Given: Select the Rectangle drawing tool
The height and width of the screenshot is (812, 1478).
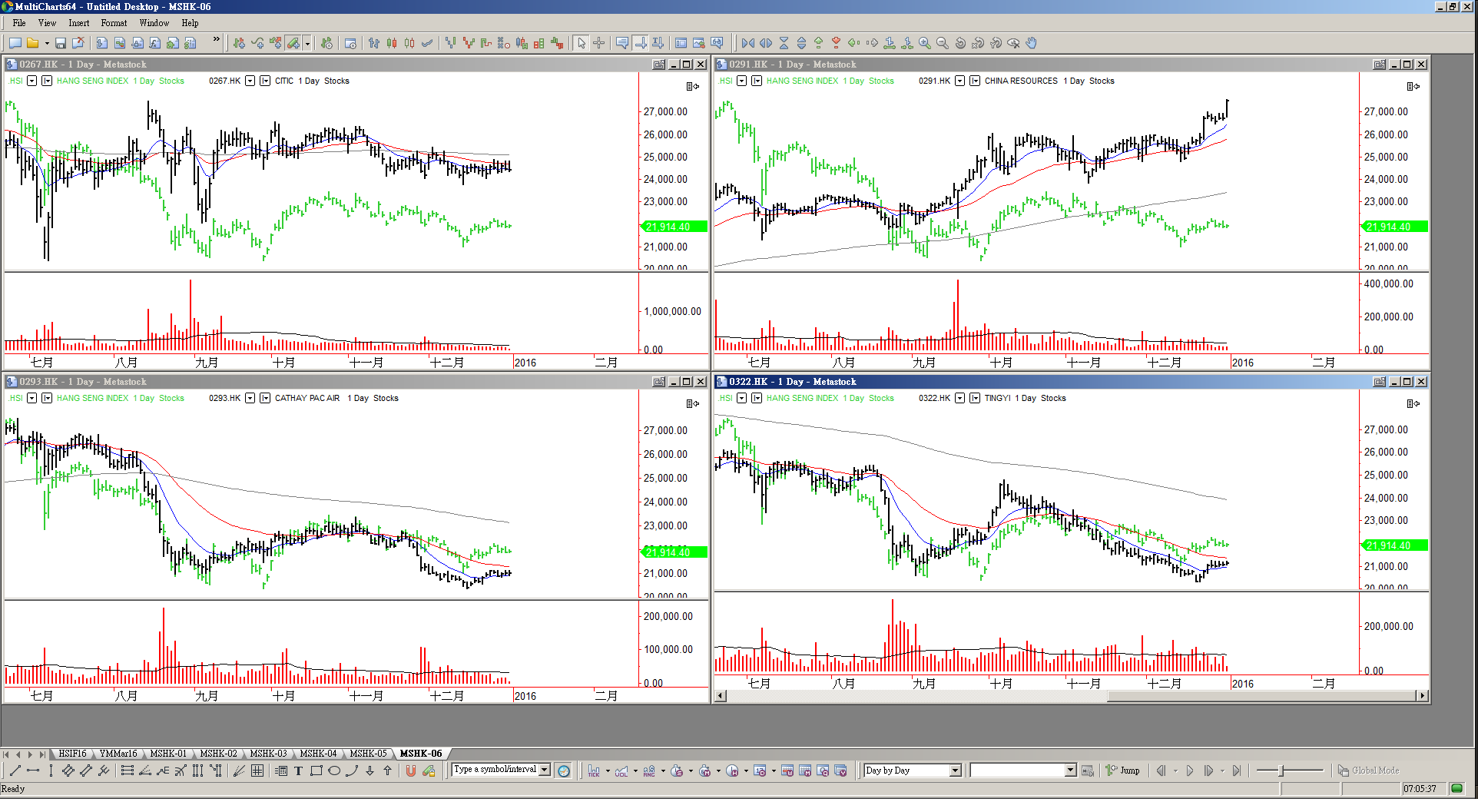Looking at the screenshot, I should click(x=316, y=771).
